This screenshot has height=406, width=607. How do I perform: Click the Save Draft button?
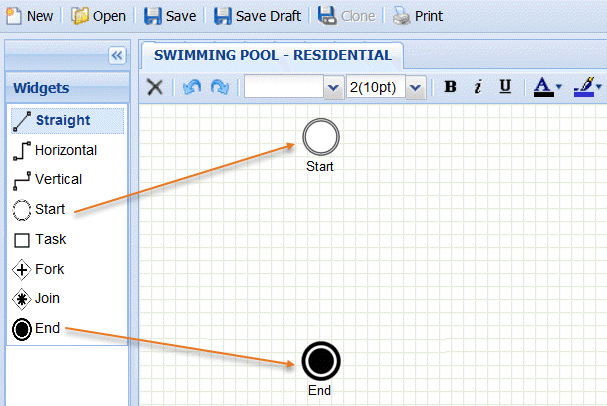coord(257,16)
